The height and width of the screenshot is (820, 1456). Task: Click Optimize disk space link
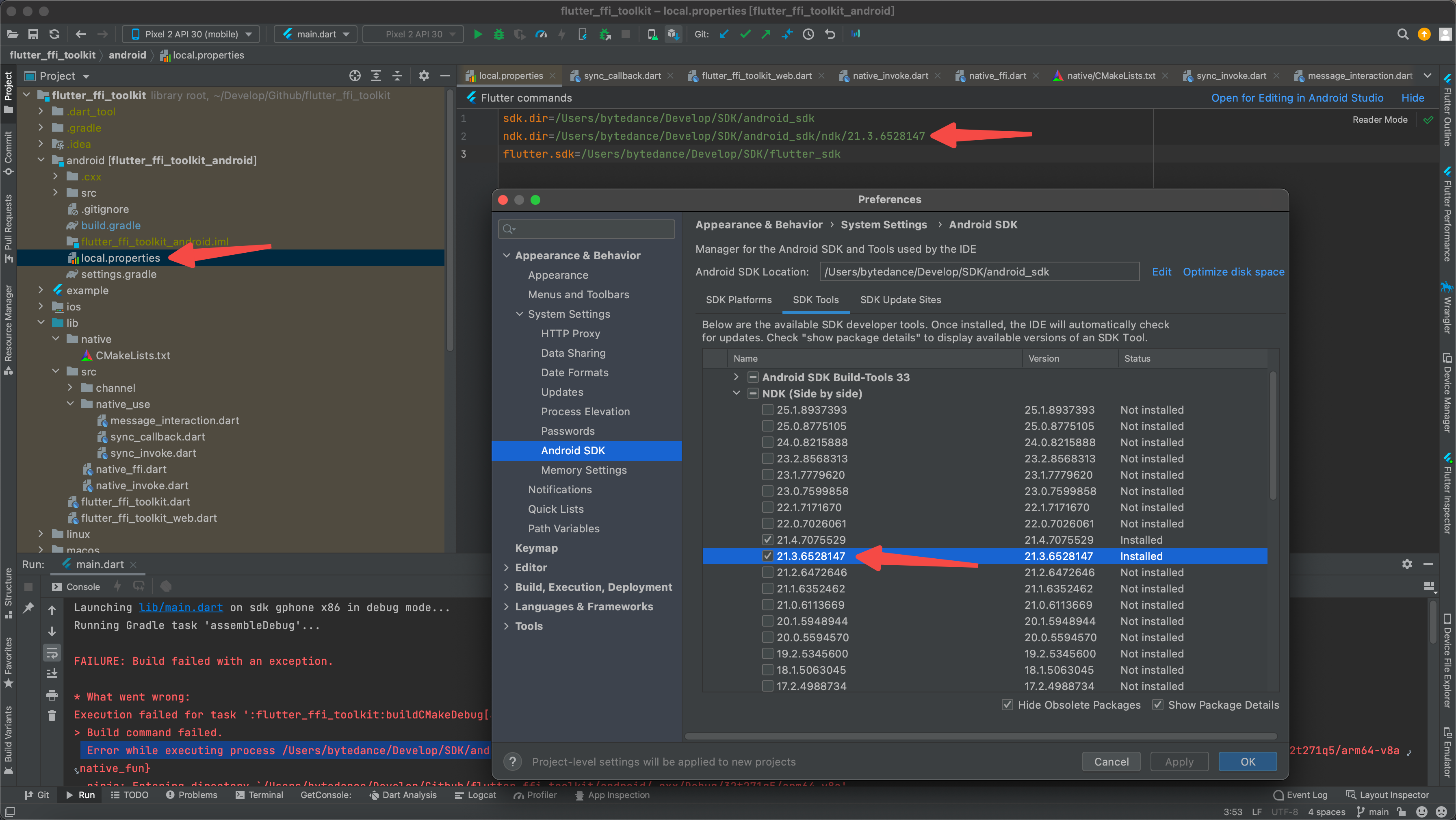(1233, 272)
